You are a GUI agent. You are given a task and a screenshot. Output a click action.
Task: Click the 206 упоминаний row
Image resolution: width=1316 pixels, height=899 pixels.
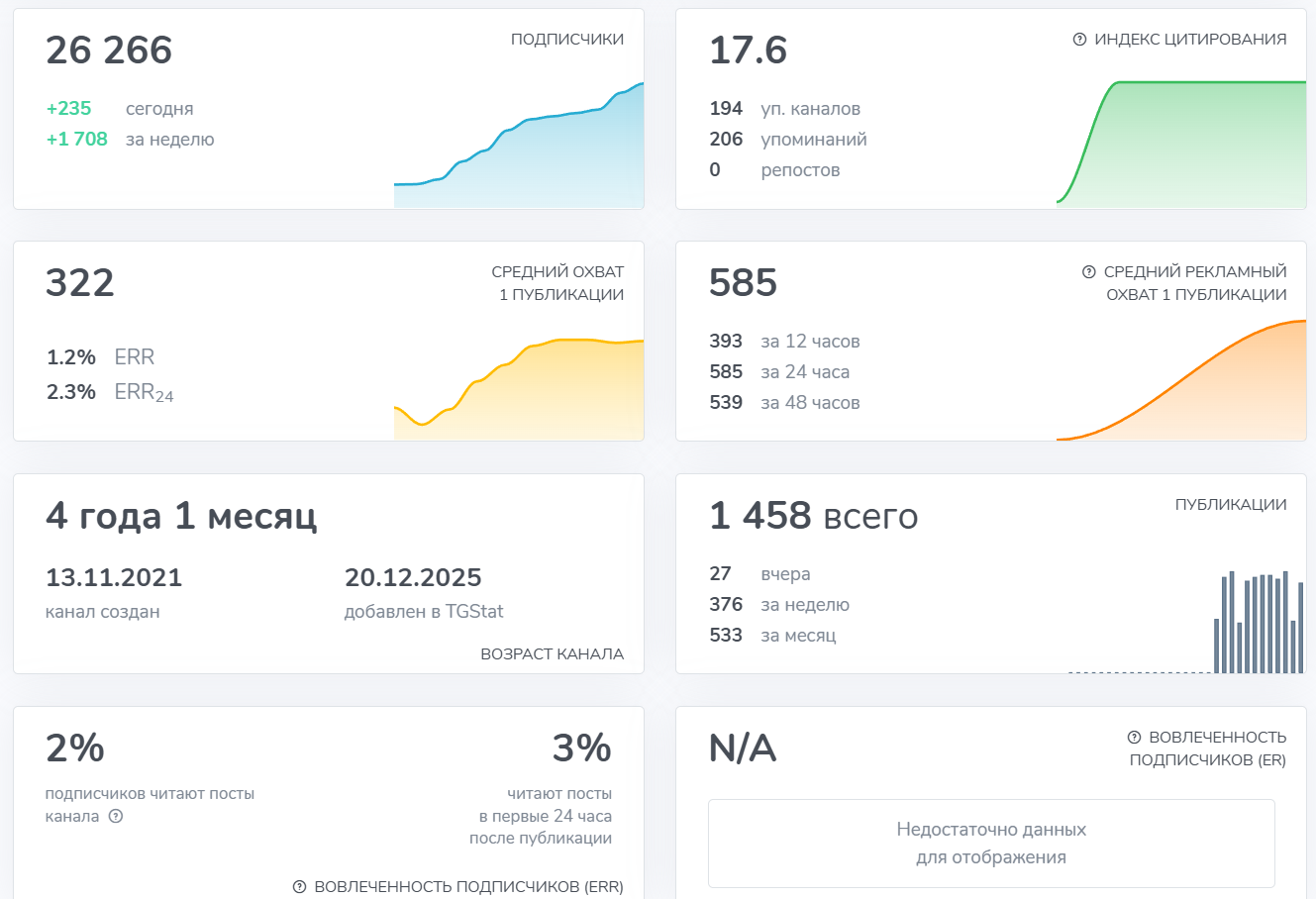tap(788, 140)
